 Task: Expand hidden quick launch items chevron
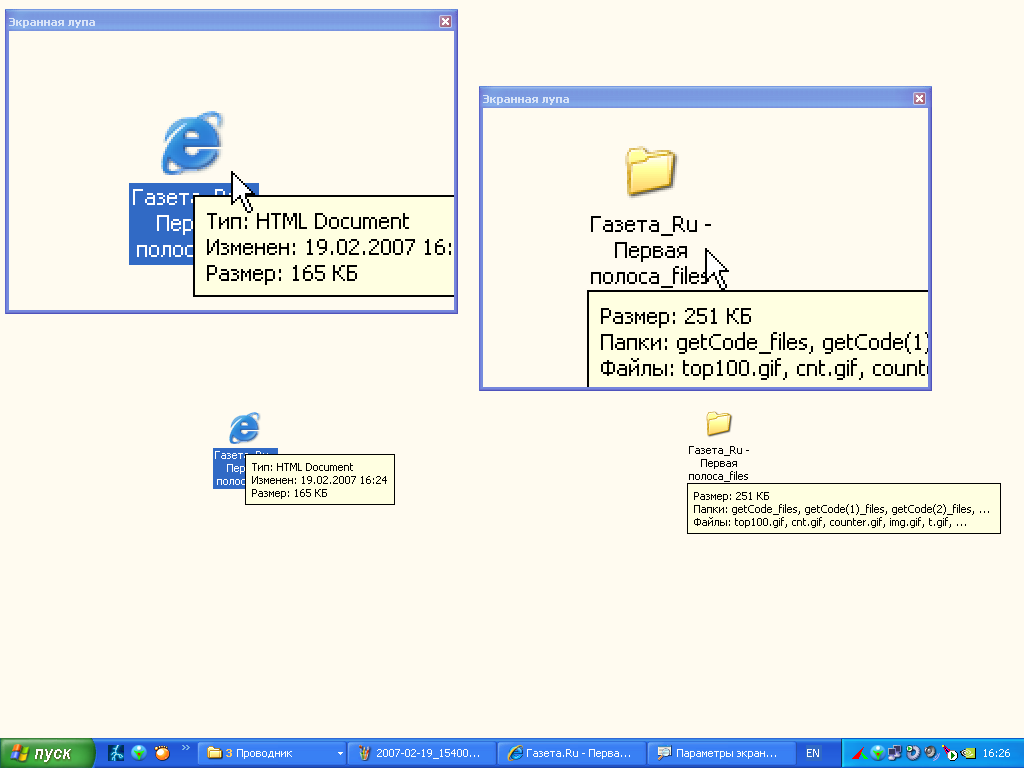point(186,748)
